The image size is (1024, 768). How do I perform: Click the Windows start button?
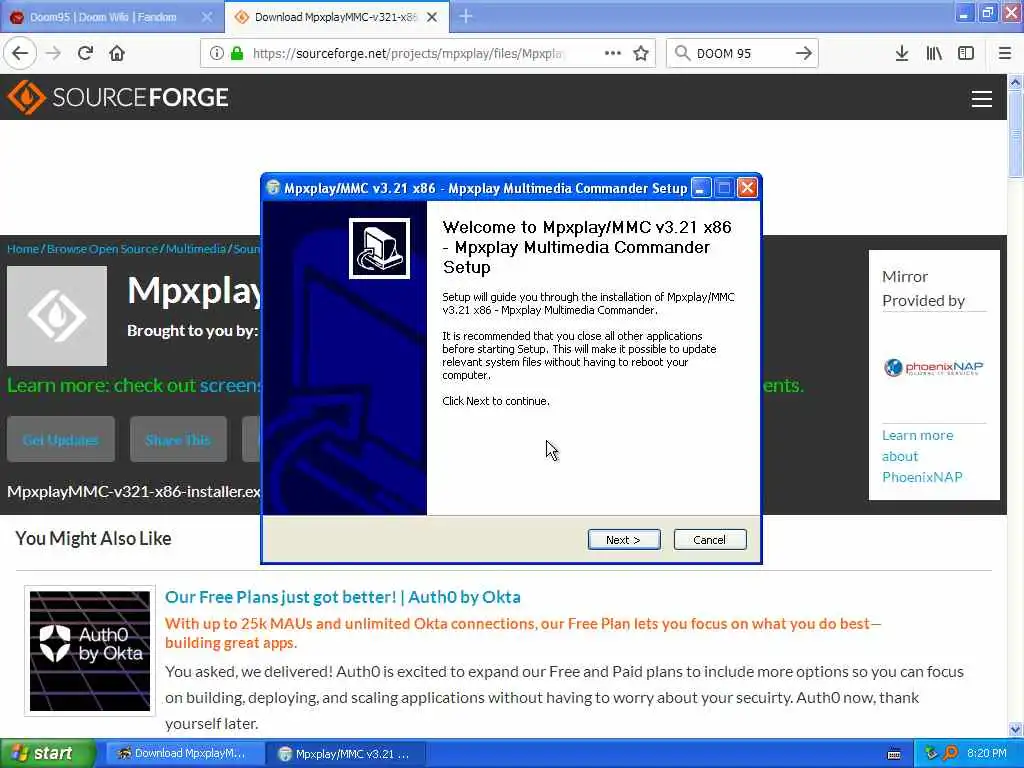(x=47, y=754)
